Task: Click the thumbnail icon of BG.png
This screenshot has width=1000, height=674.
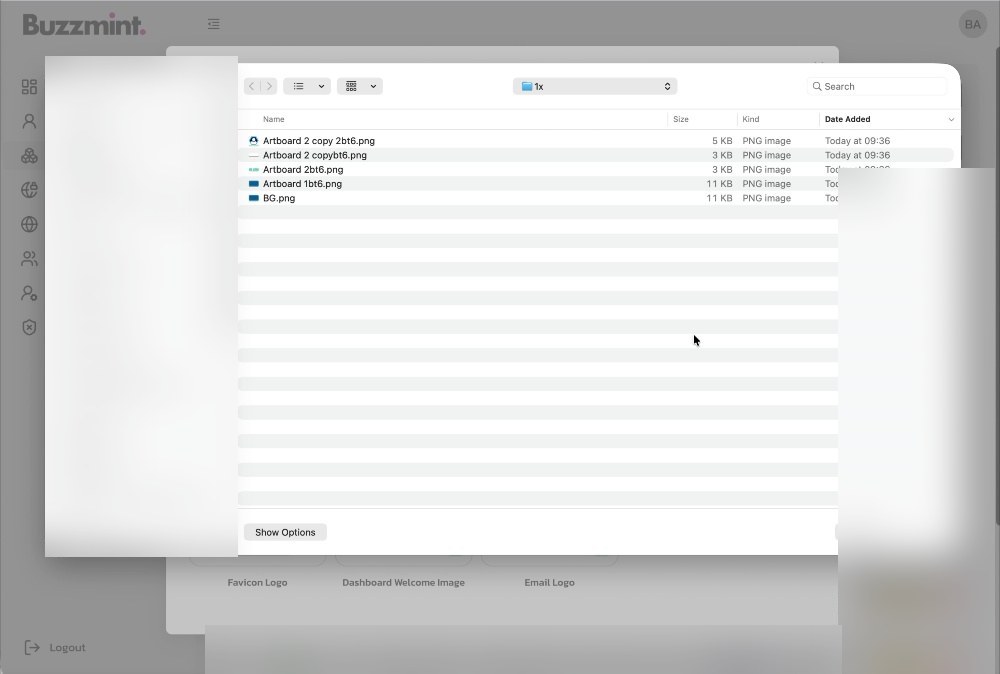Action: (253, 198)
